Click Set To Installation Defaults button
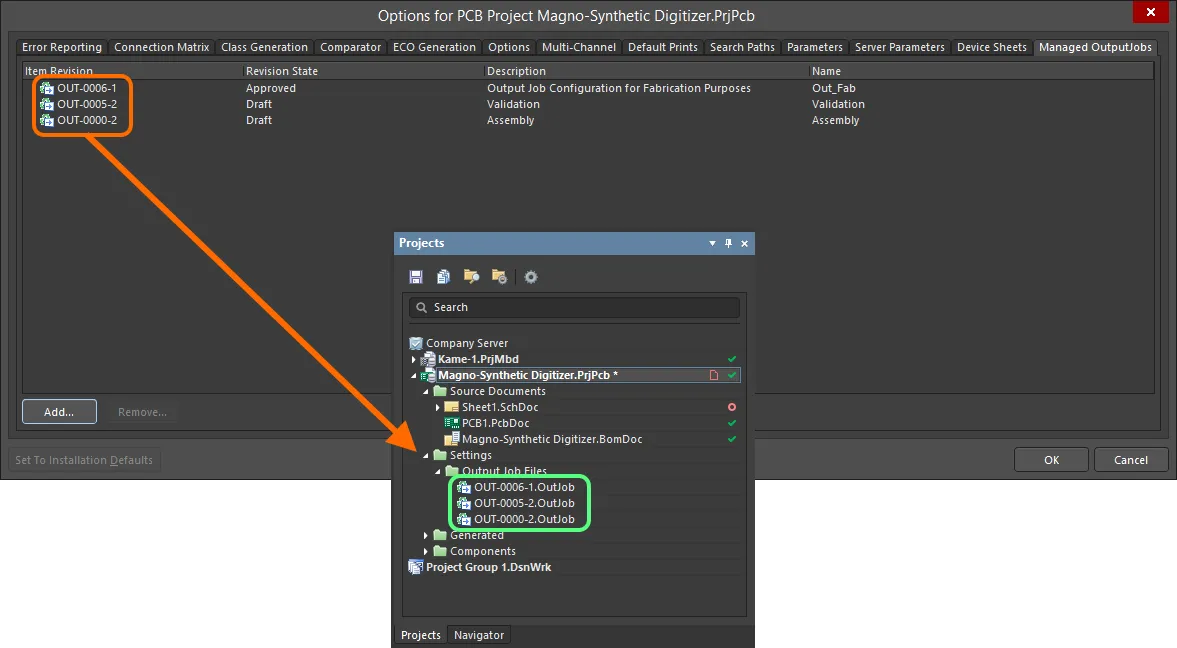 tap(84, 460)
